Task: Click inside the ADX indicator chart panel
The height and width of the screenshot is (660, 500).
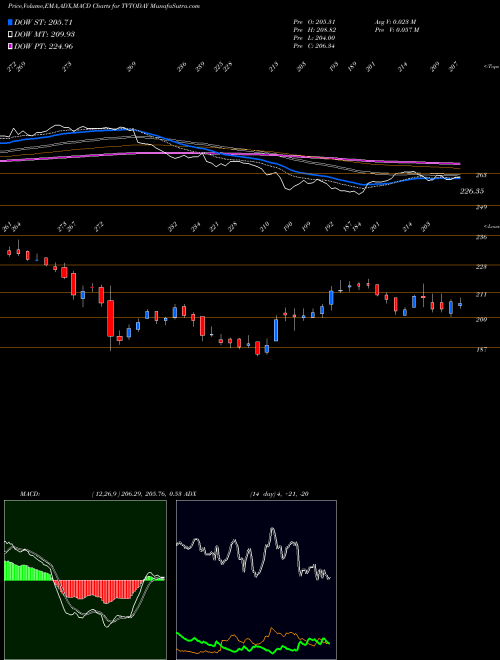Action: 256,580
